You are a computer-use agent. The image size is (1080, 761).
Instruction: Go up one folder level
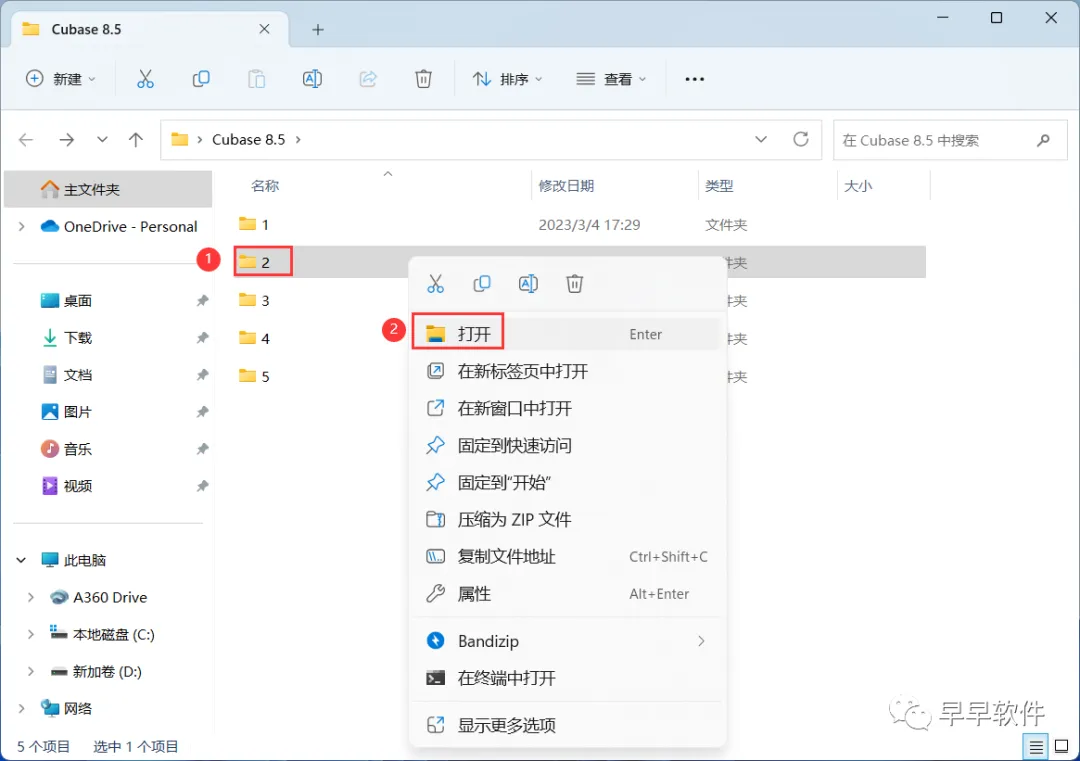(136, 140)
